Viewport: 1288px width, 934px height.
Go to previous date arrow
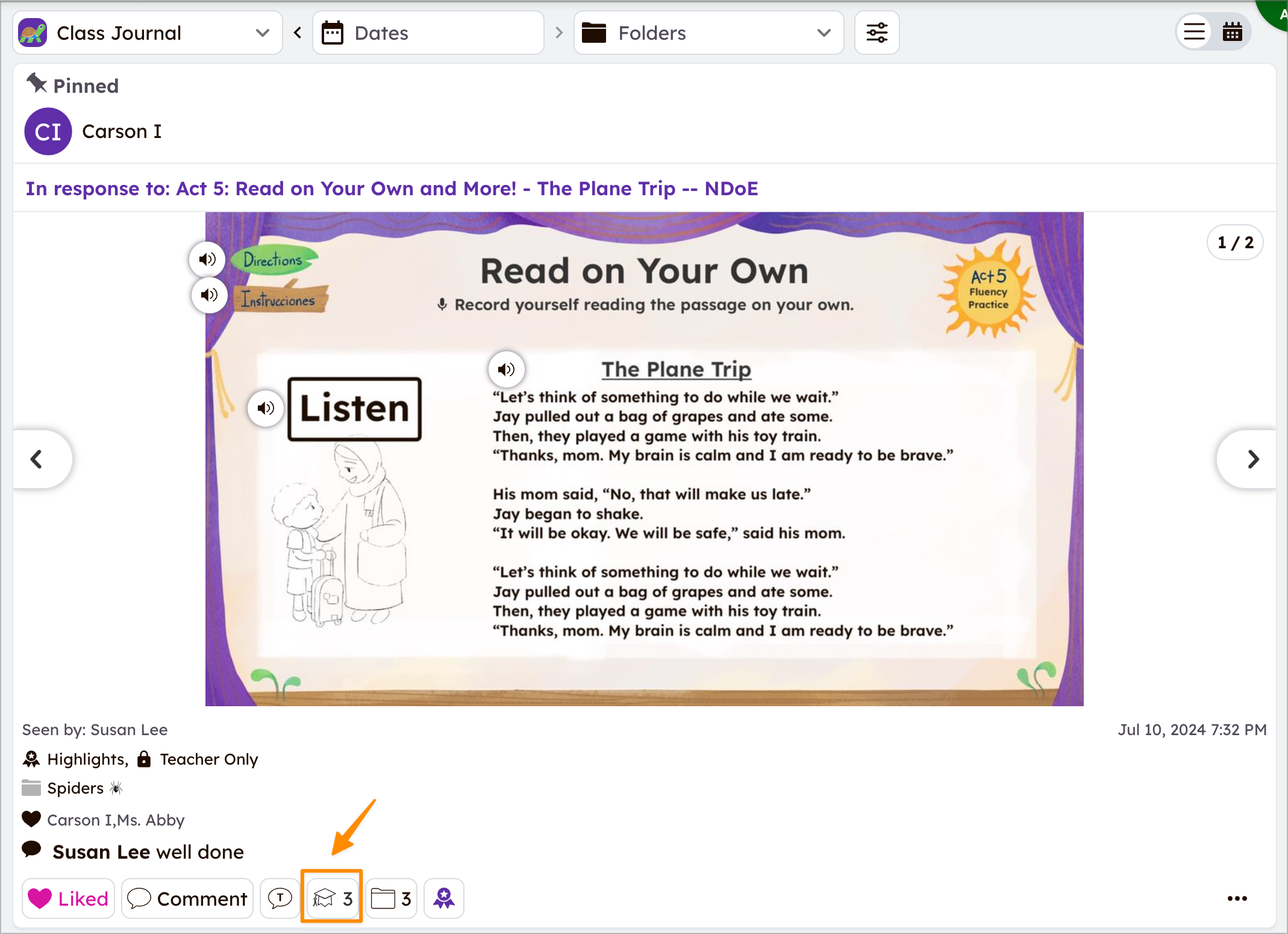298,33
